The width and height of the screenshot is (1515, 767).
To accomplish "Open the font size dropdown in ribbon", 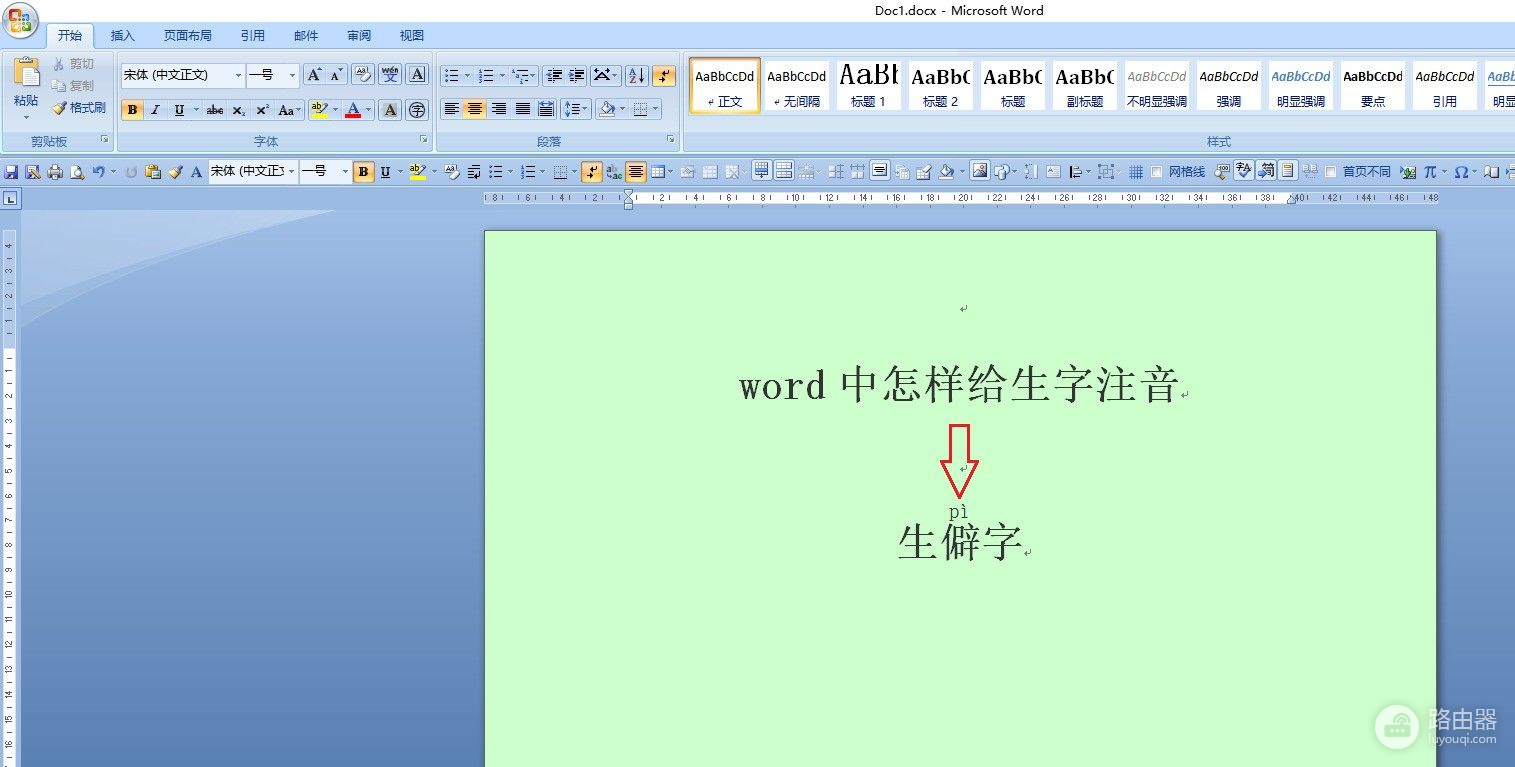I will click(292, 75).
